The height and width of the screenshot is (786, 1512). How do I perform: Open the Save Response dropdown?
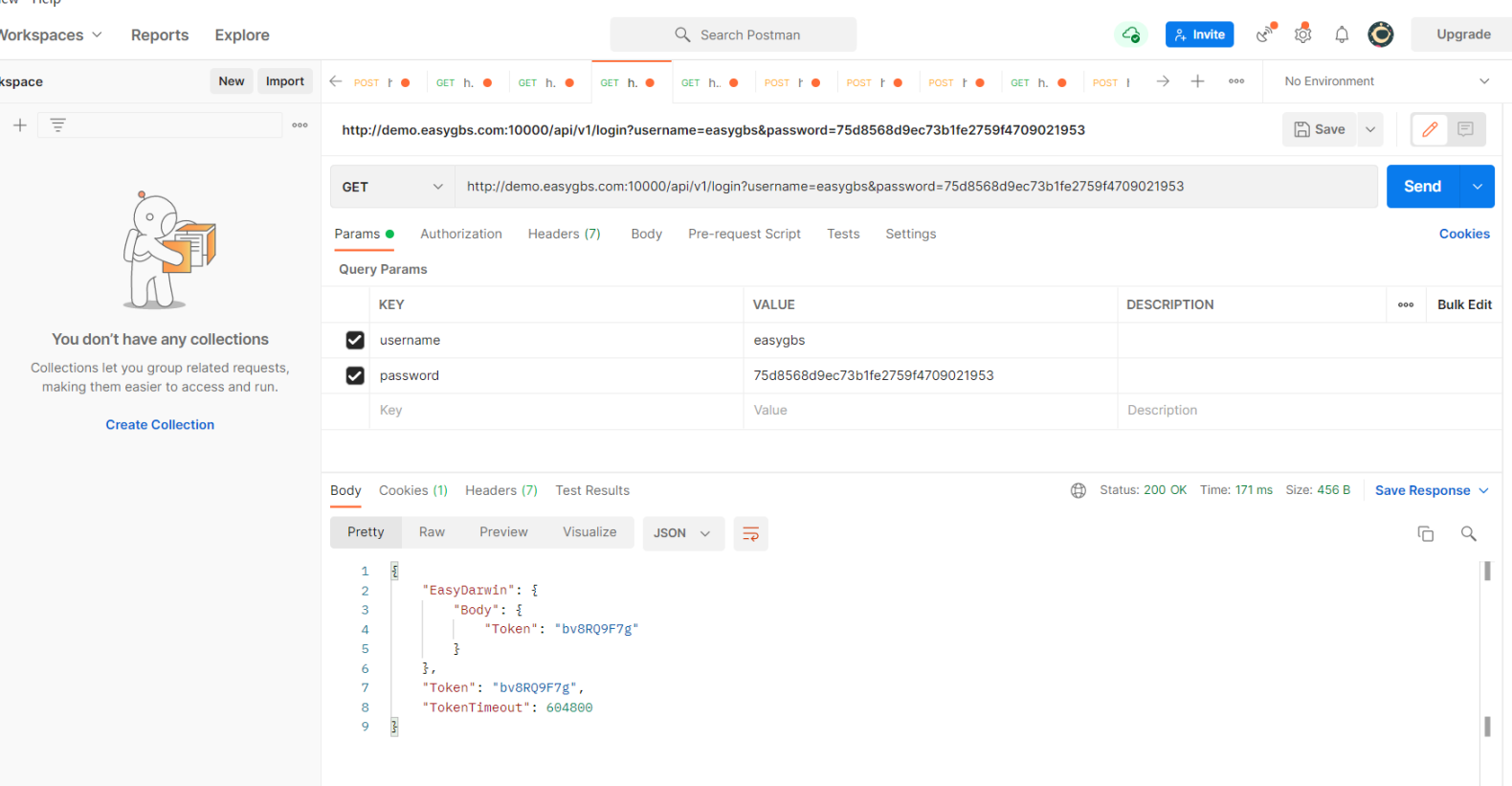tap(1432, 490)
